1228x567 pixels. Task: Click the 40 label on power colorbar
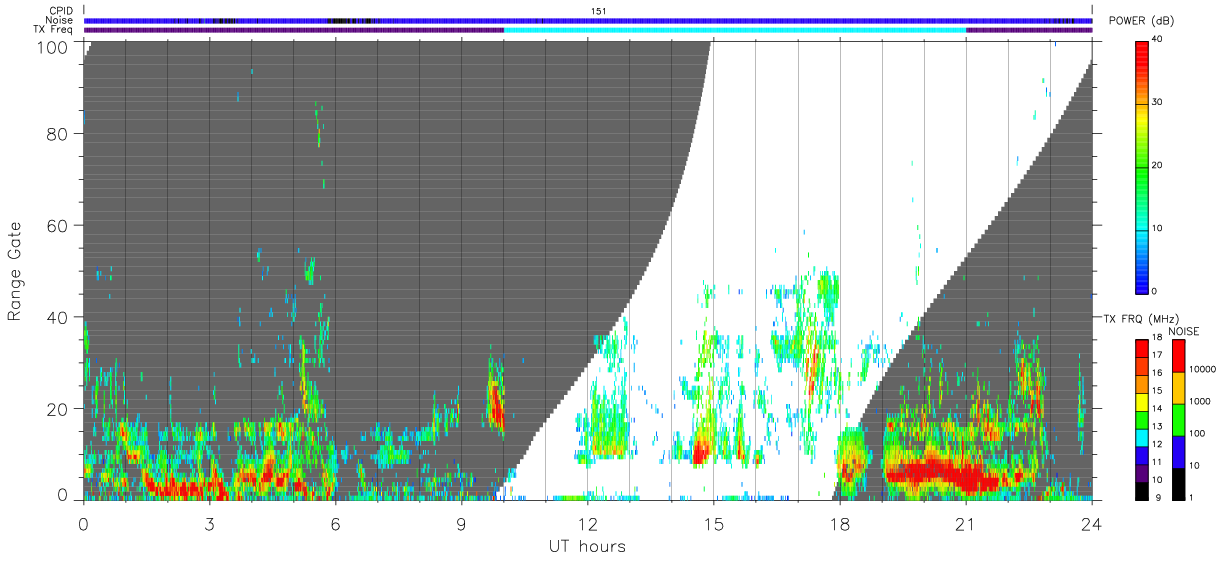coord(1158,40)
